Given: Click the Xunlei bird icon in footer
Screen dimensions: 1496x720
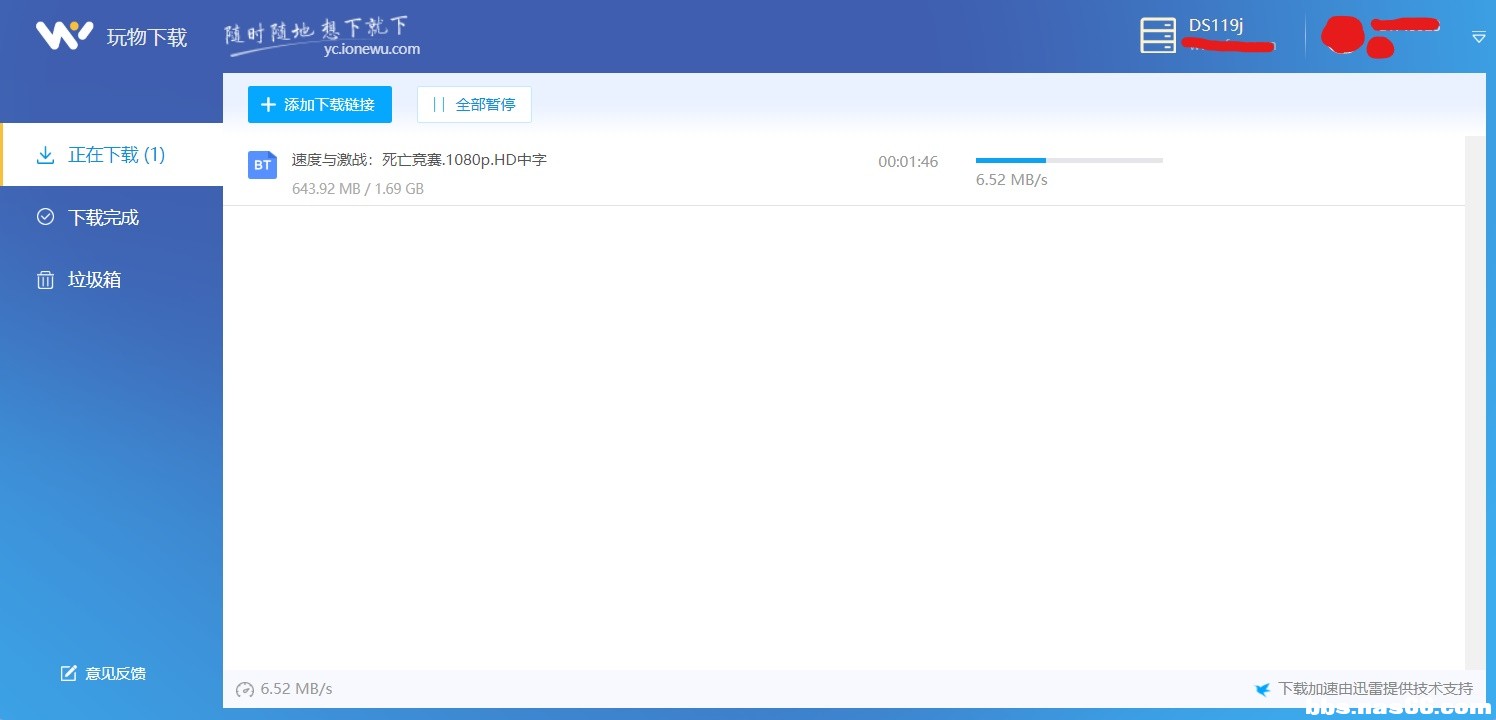Looking at the screenshot, I should [1263, 689].
